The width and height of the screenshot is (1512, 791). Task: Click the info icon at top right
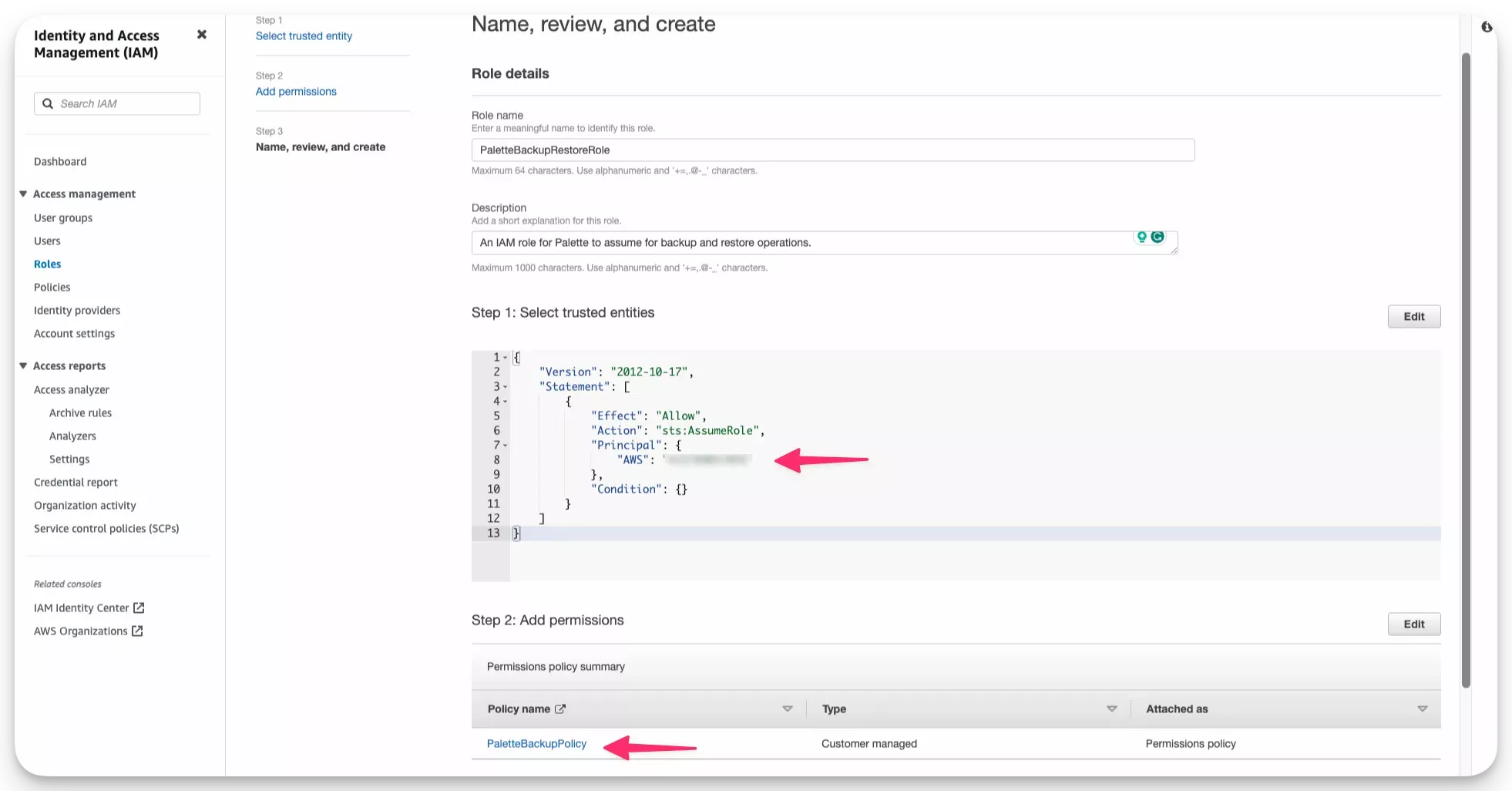coord(1488,25)
